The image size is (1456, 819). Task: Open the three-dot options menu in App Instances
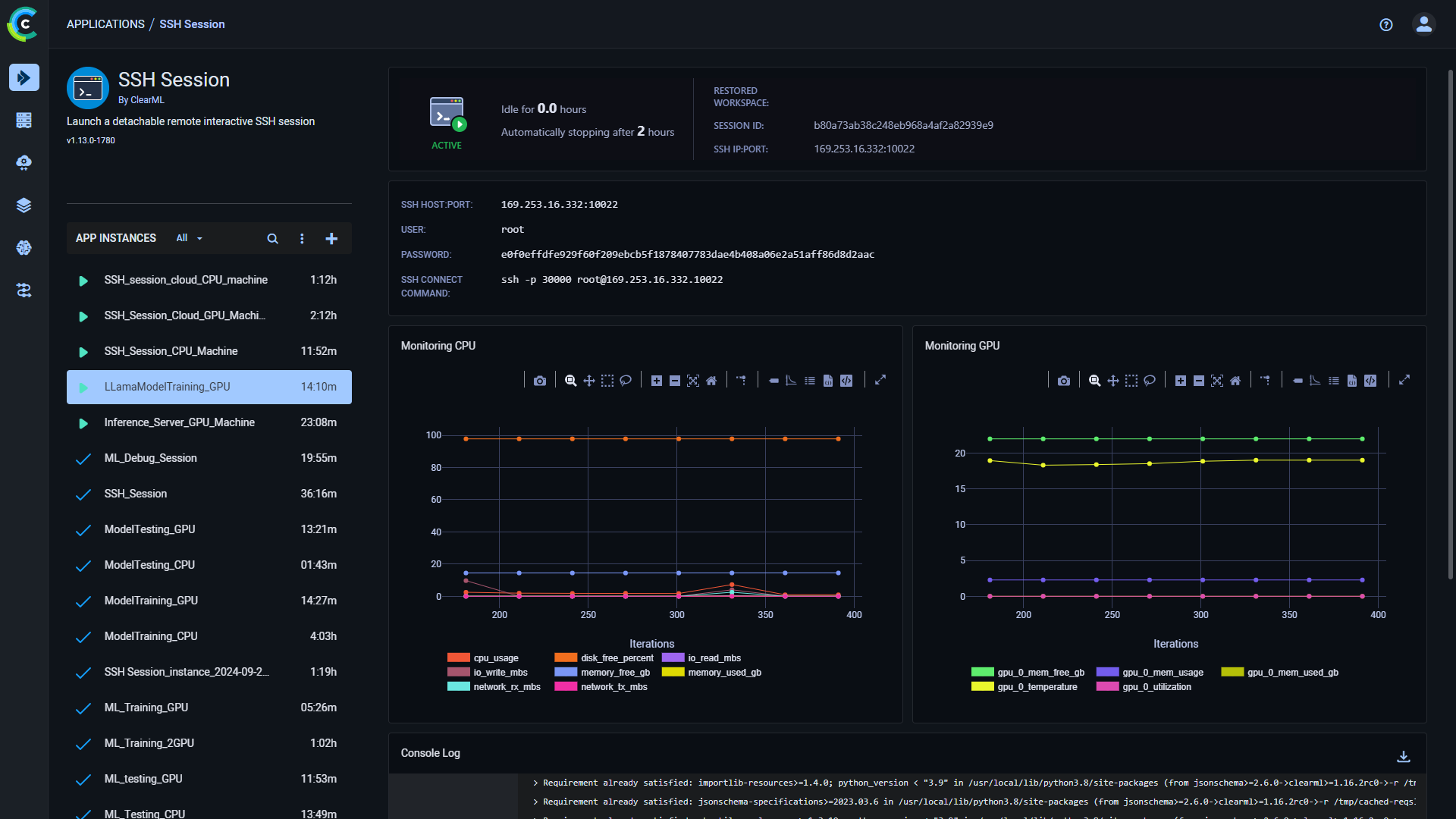(302, 237)
